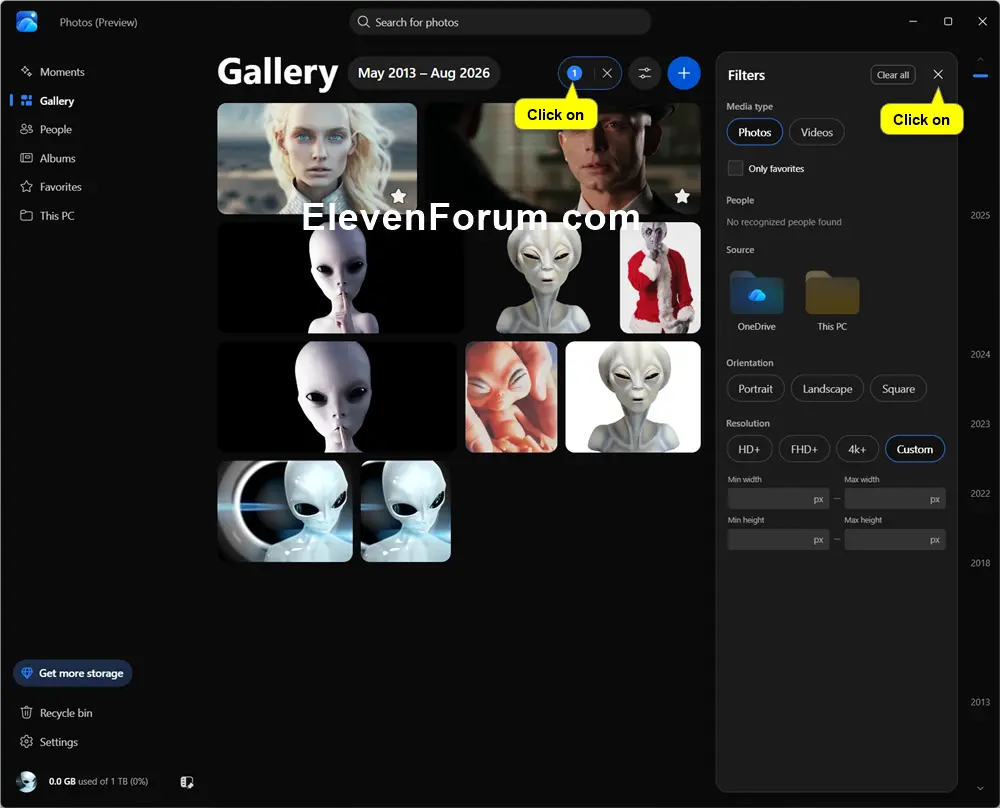Open the People section
Screen dimensions: 1000x808
coord(55,129)
